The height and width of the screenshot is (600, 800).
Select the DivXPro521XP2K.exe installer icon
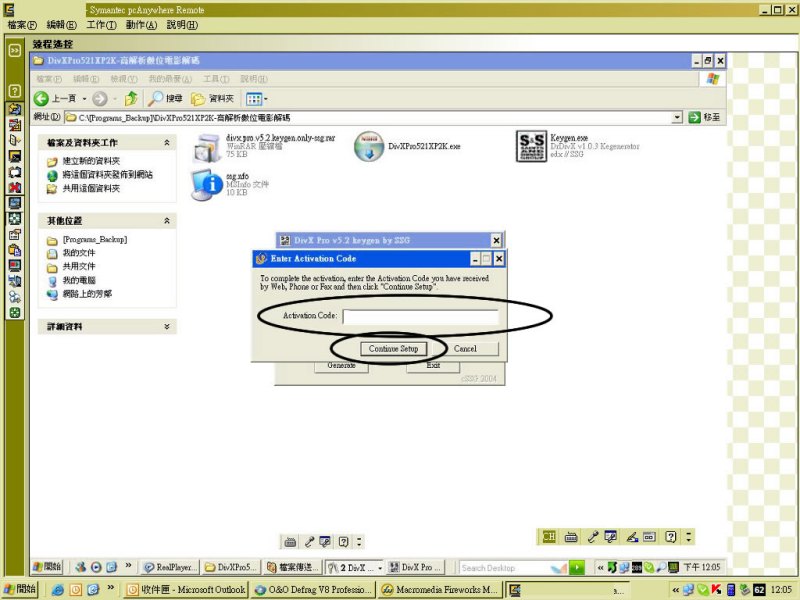tap(369, 146)
